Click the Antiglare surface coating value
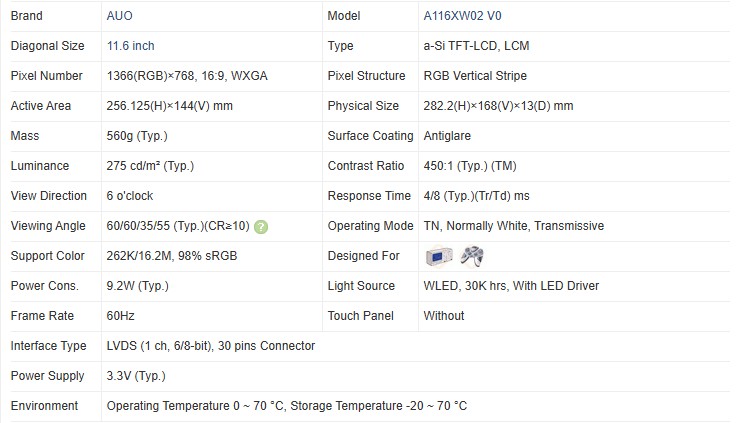Image resolution: width=738 pixels, height=423 pixels. pyautogui.click(x=449, y=136)
